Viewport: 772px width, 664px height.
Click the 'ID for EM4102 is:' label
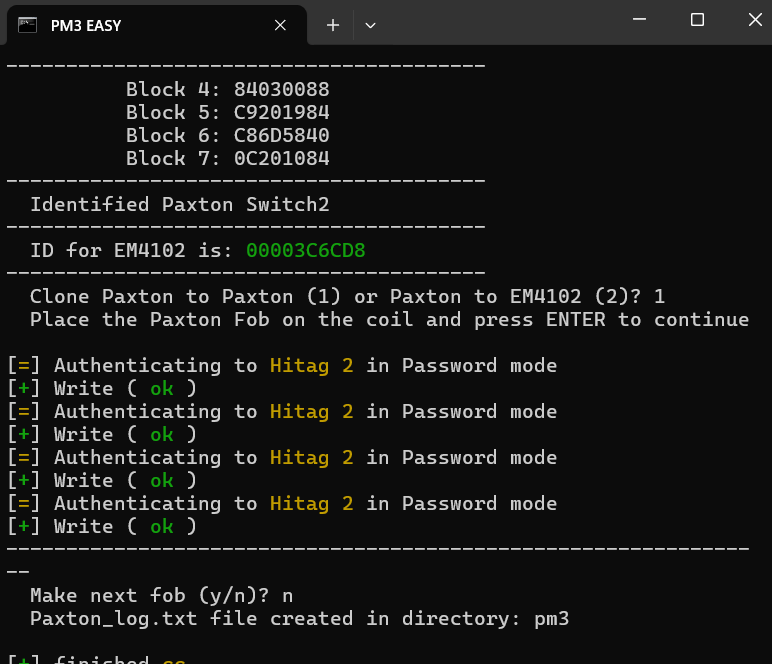131,251
